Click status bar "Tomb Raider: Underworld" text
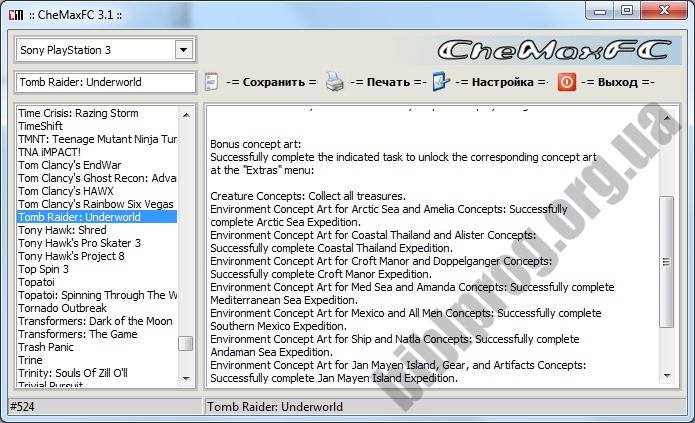Viewport: 695px width, 423px height. click(x=275, y=407)
